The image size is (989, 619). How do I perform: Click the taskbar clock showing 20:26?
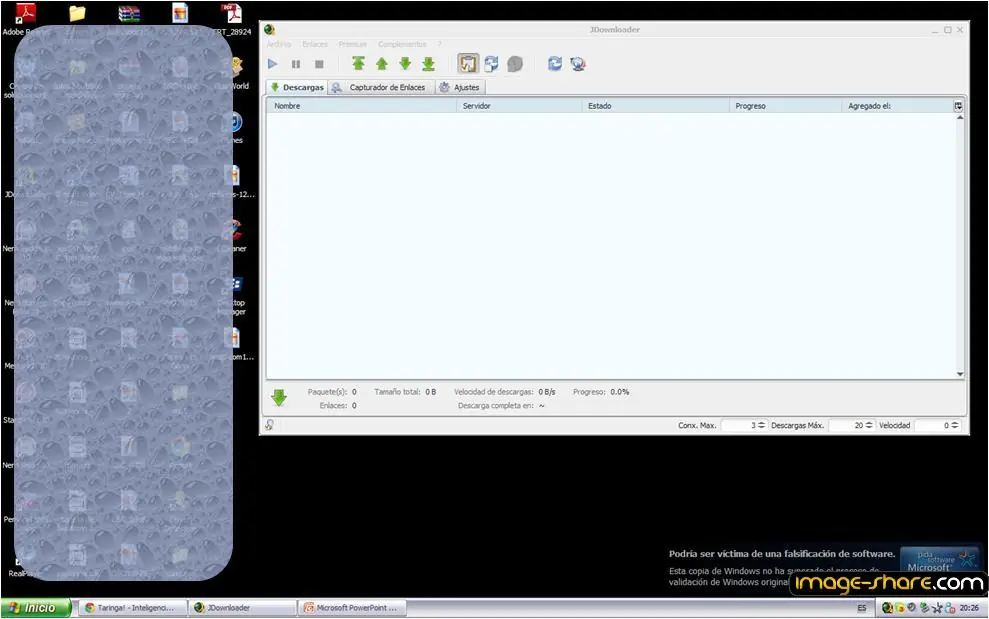tap(969, 608)
